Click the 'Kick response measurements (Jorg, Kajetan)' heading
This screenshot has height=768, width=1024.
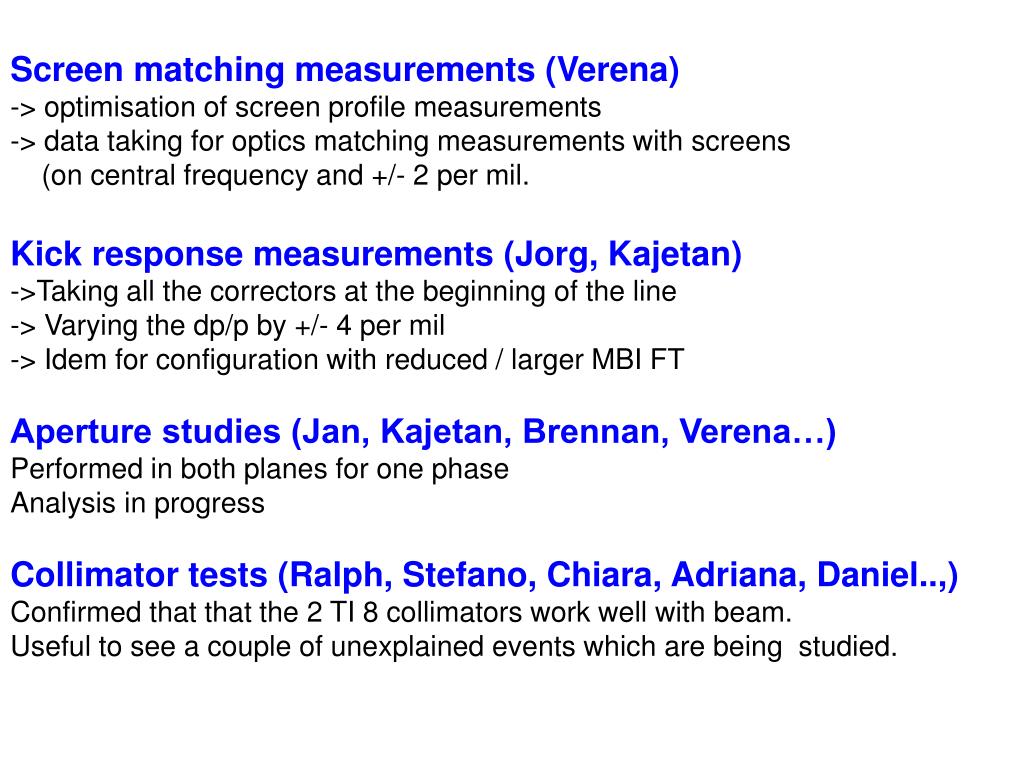point(376,254)
